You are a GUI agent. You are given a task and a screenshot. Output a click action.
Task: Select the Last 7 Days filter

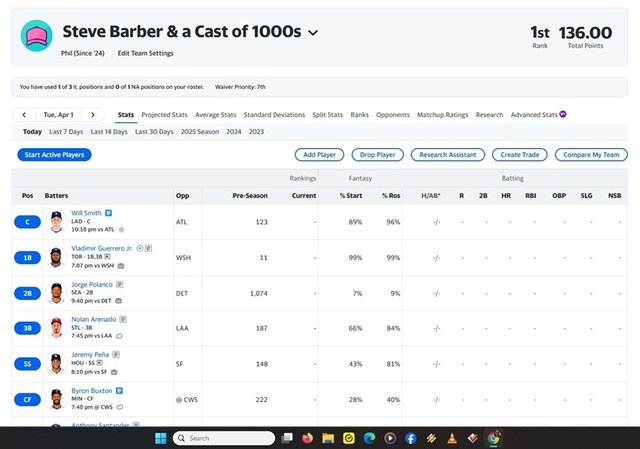(x=66, y=131)
